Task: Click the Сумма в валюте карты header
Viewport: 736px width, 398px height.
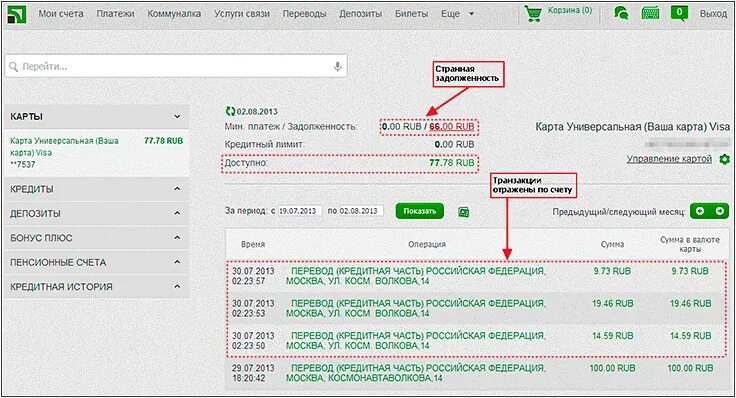Action: 690,244
